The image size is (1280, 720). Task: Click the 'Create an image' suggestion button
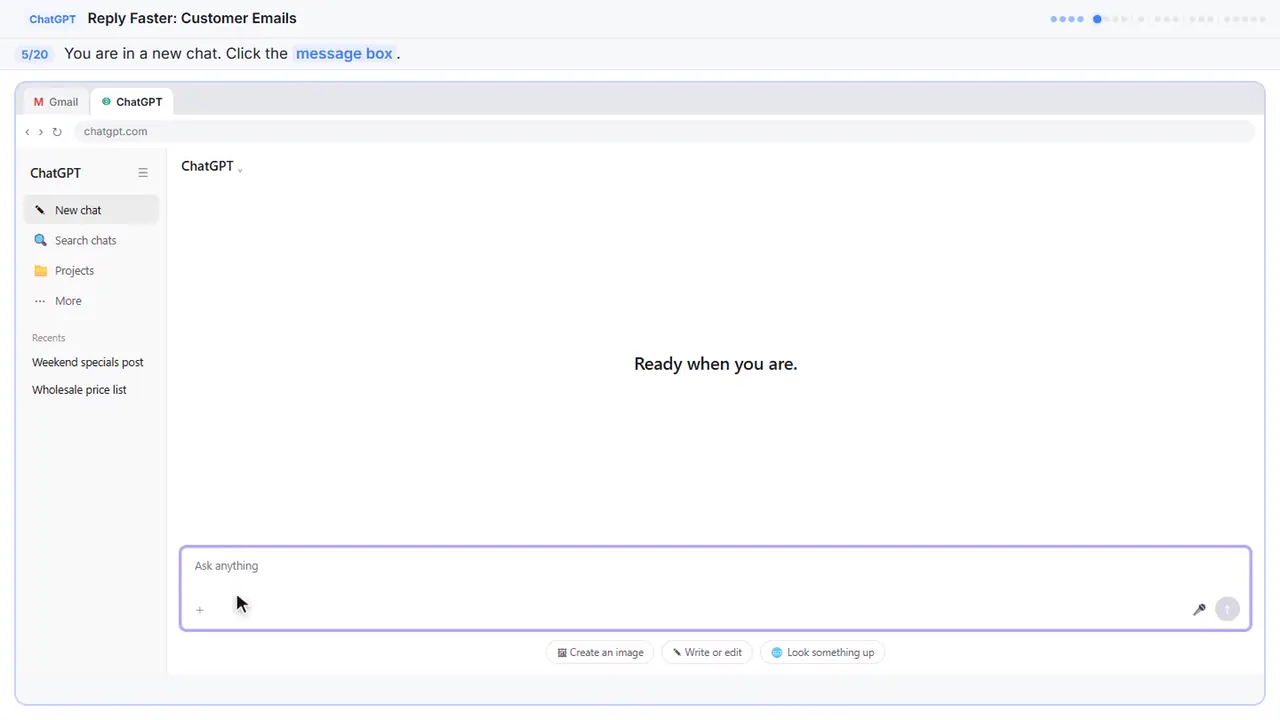pyautogui.click(x=600, y=652)
